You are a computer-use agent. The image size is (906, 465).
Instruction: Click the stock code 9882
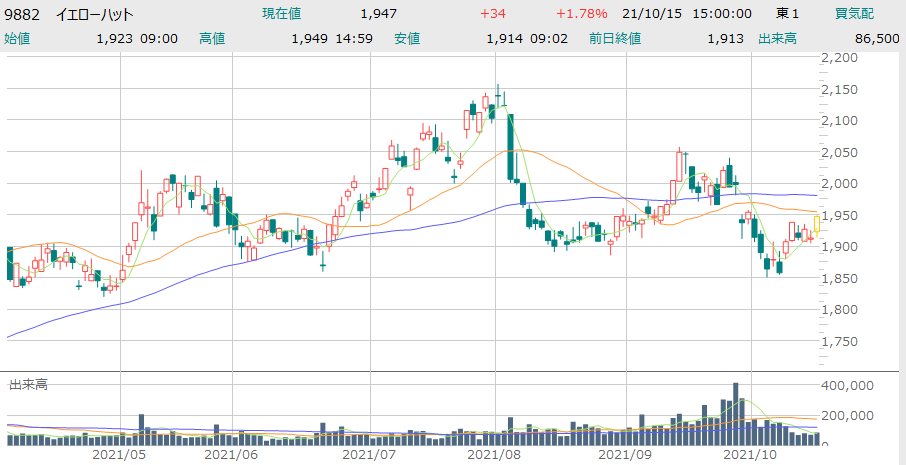[22, 14]
